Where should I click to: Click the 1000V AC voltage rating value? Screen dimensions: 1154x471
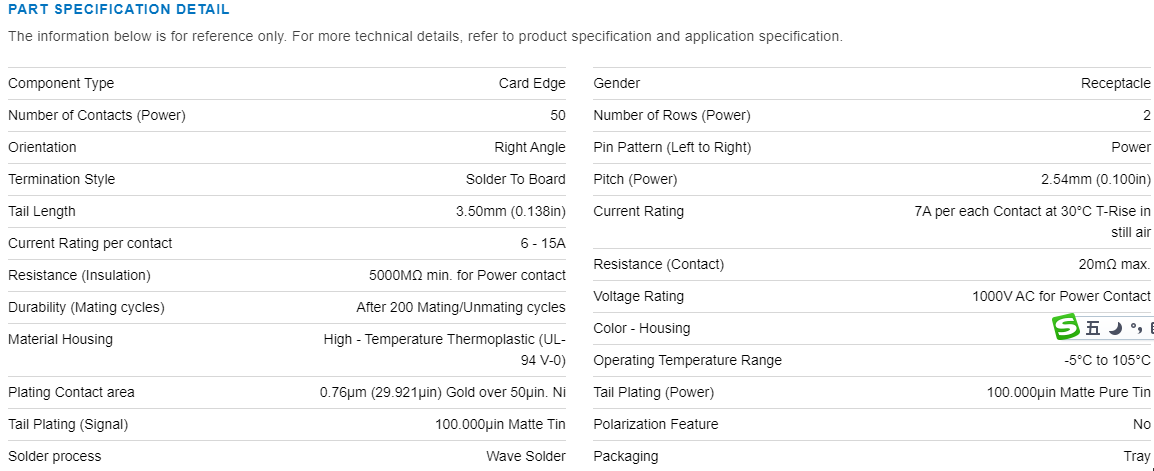point(1061,296)
